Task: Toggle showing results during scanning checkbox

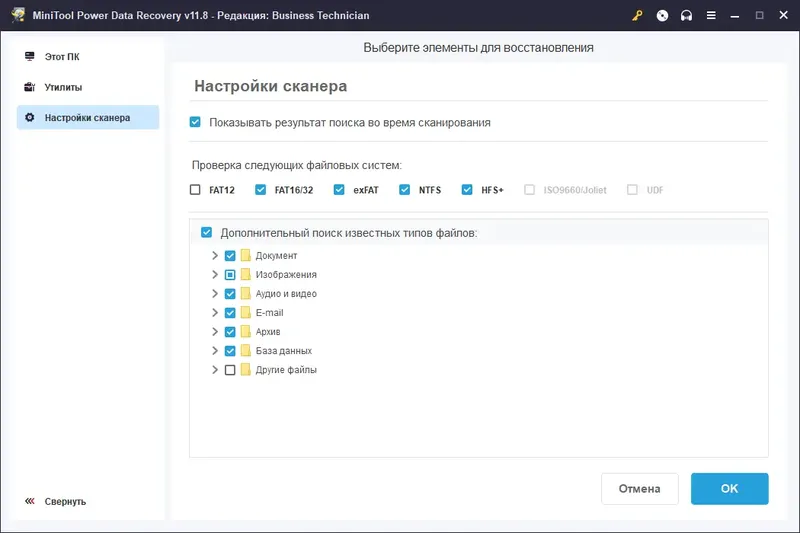Action: (195, 122)
